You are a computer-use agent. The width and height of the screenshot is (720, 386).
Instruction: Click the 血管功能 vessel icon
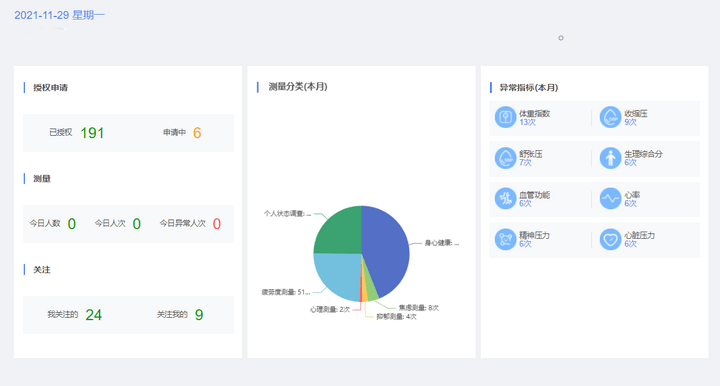(505, 198)
